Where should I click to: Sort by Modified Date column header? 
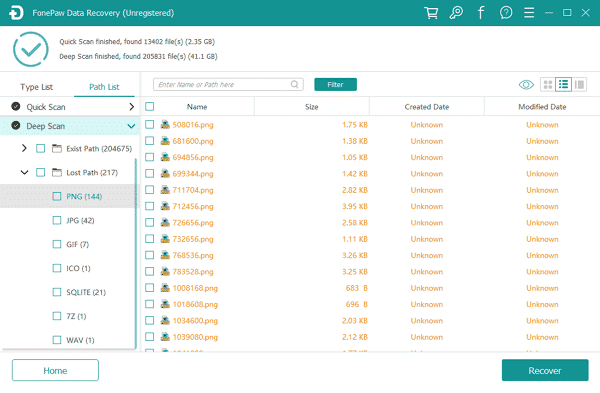[x=542, y=107]
